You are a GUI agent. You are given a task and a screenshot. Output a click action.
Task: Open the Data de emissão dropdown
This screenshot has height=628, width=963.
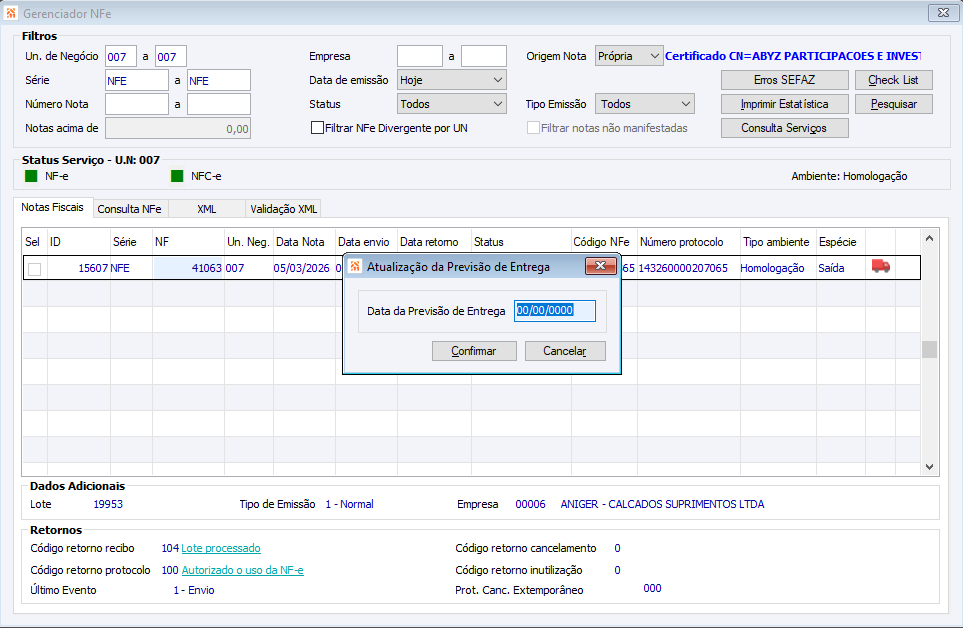coord(451,80)
